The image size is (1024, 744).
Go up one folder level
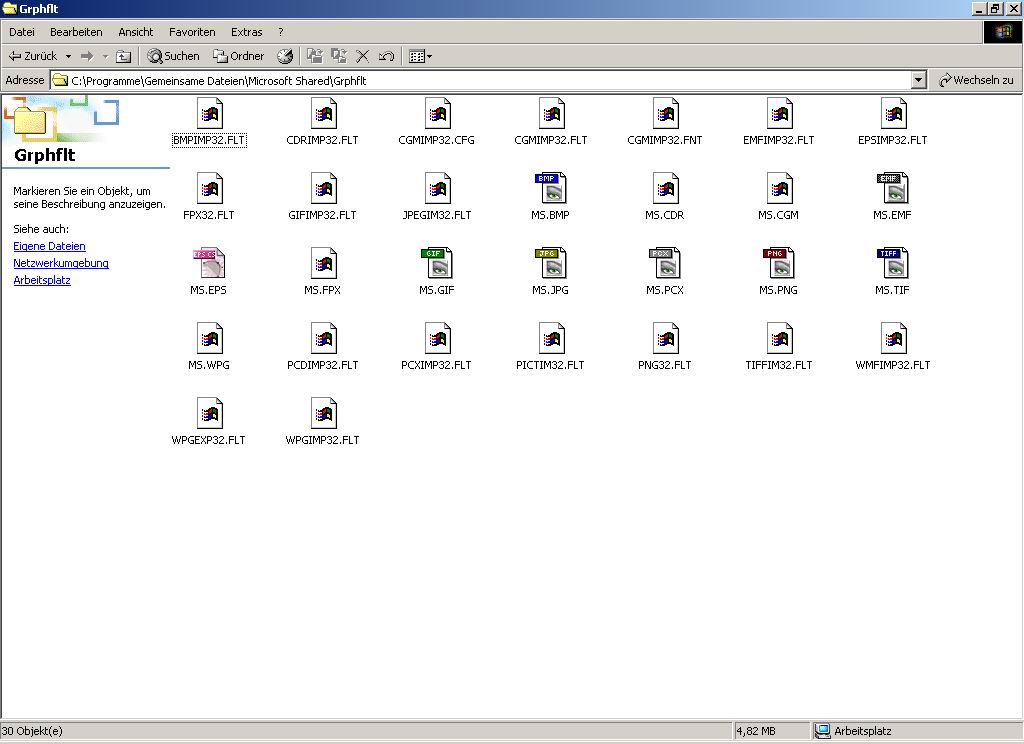tap(123, 56)
